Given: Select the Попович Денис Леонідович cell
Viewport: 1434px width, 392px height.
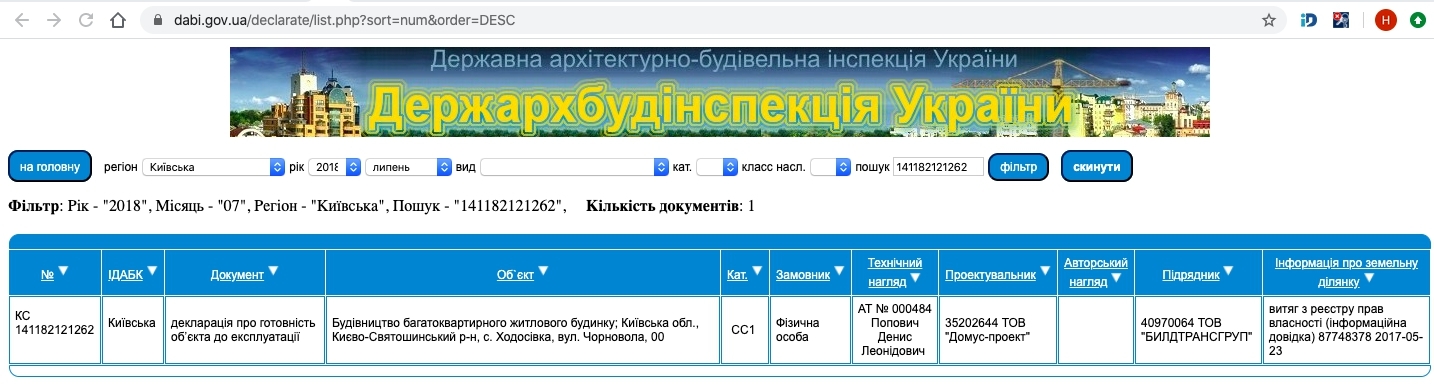Looking at the screenshot, I should tap(895, 330).
